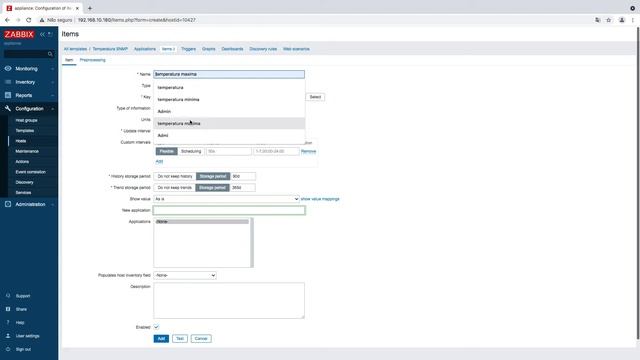Open the Show value dropdown

coord(227,199)
